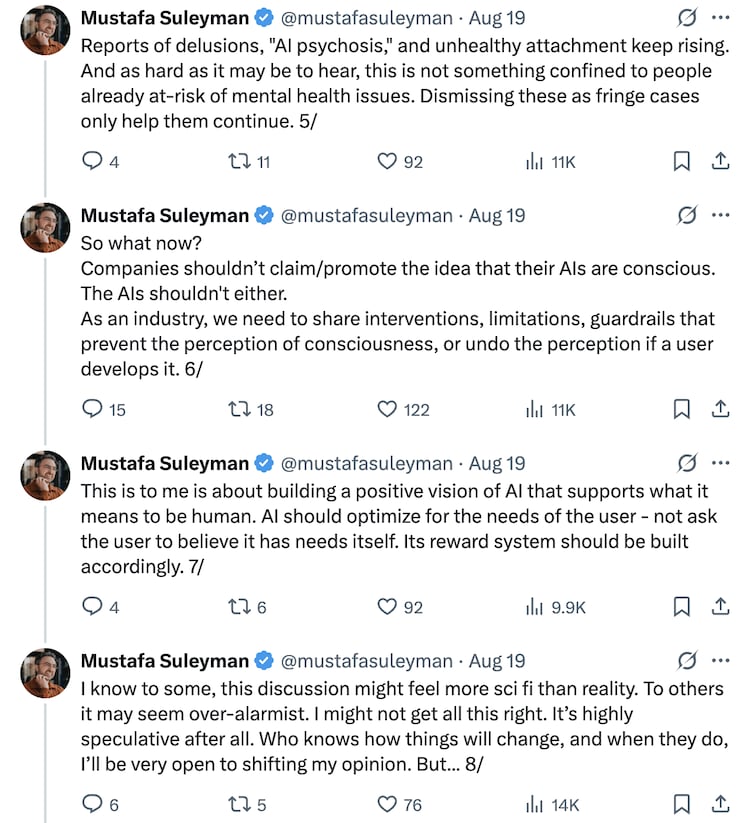Bookmark the tweet ending 8/

pos(681,804)
